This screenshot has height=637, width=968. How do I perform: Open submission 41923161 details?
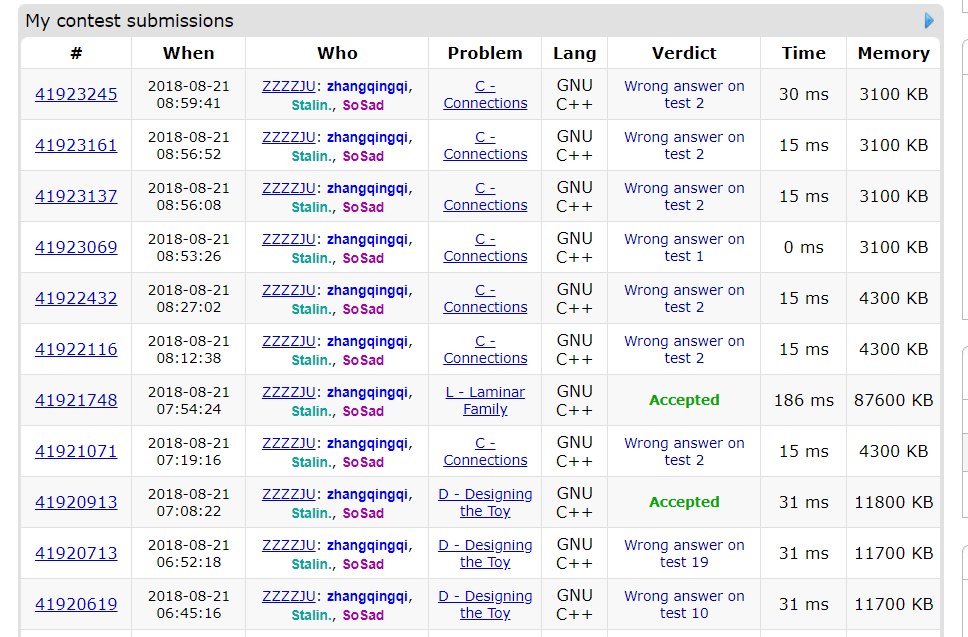(x=76, y=145)
